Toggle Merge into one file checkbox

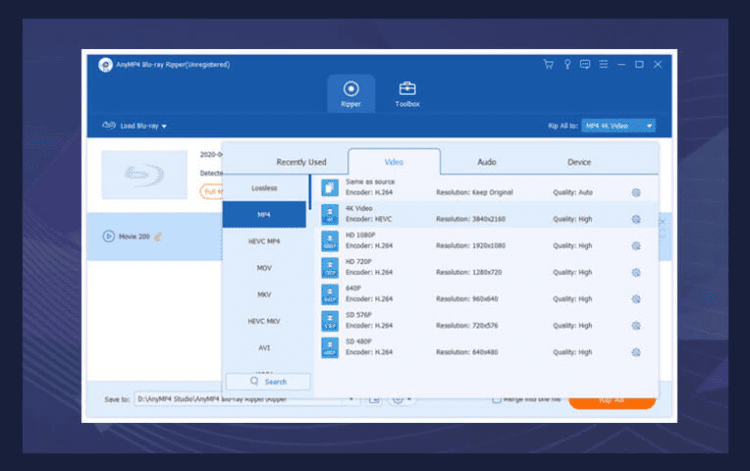[497, 399]
